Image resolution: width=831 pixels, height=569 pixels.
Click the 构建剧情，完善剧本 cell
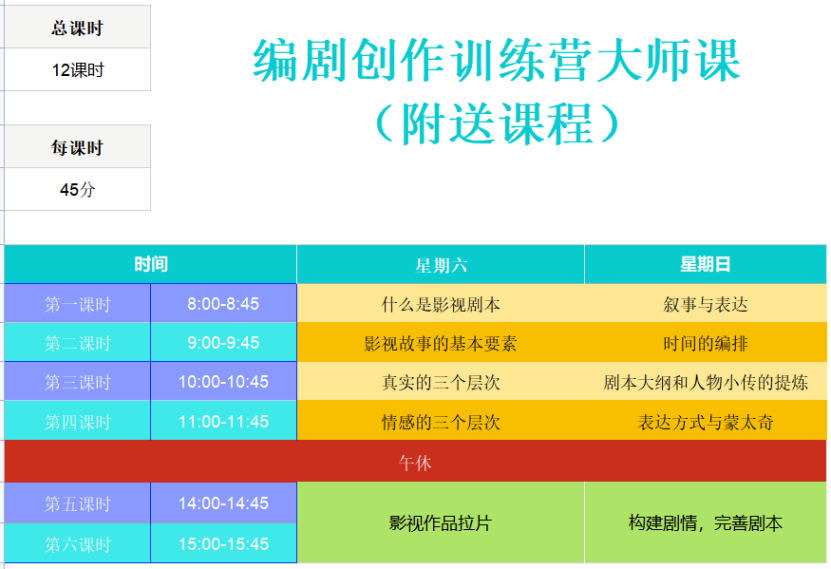coord(705,523)
